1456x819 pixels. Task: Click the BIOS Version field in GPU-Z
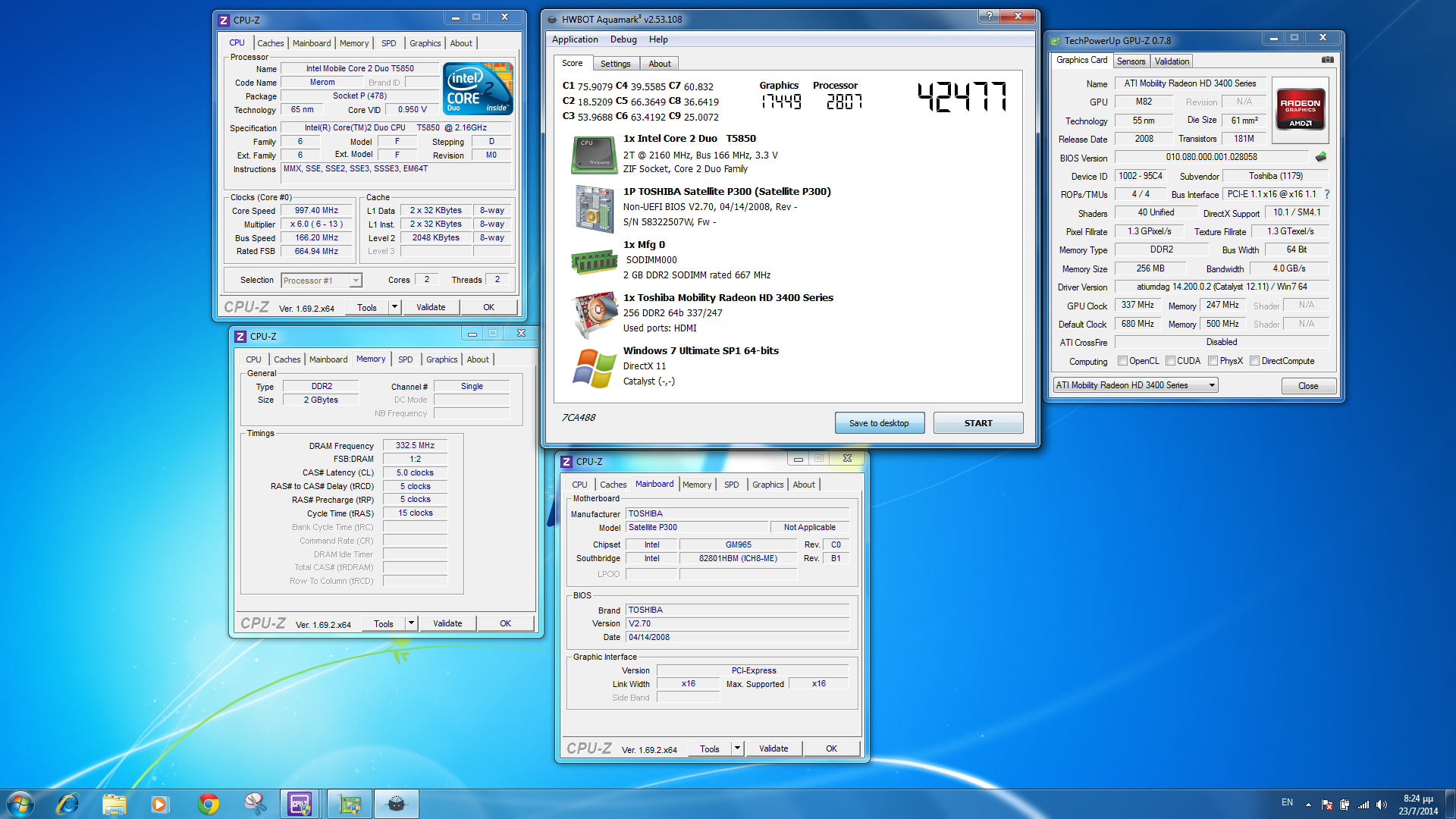pyautogui.click(x=1211, y=157)
